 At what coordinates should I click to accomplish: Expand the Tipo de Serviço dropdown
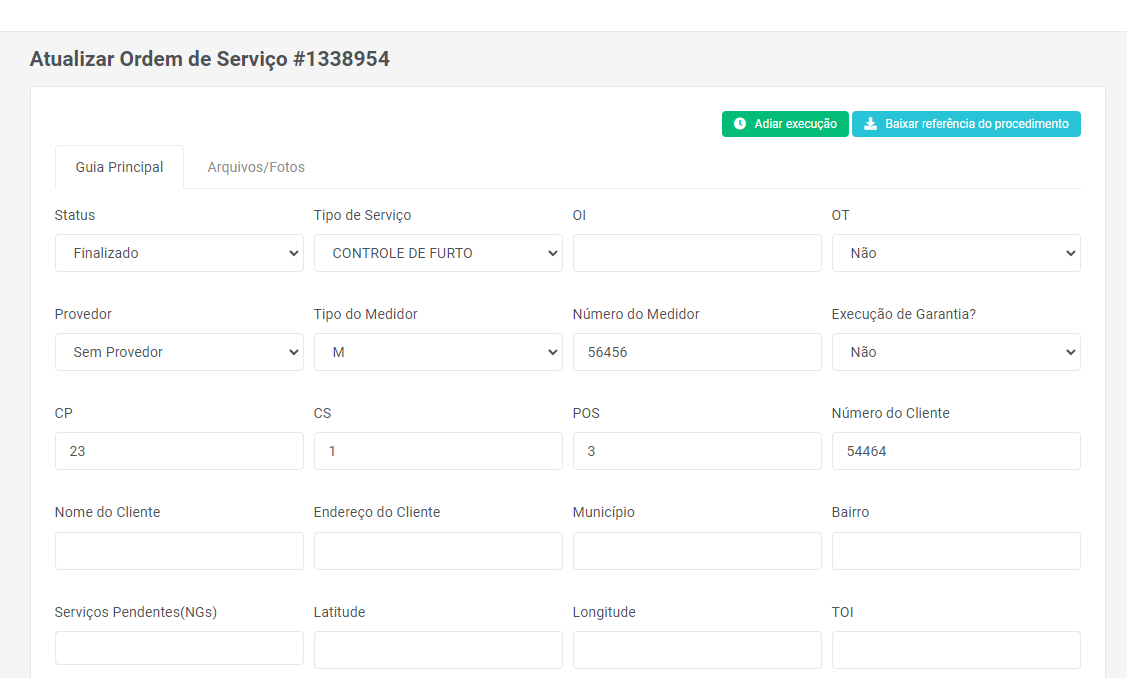[x=438, y=253]
